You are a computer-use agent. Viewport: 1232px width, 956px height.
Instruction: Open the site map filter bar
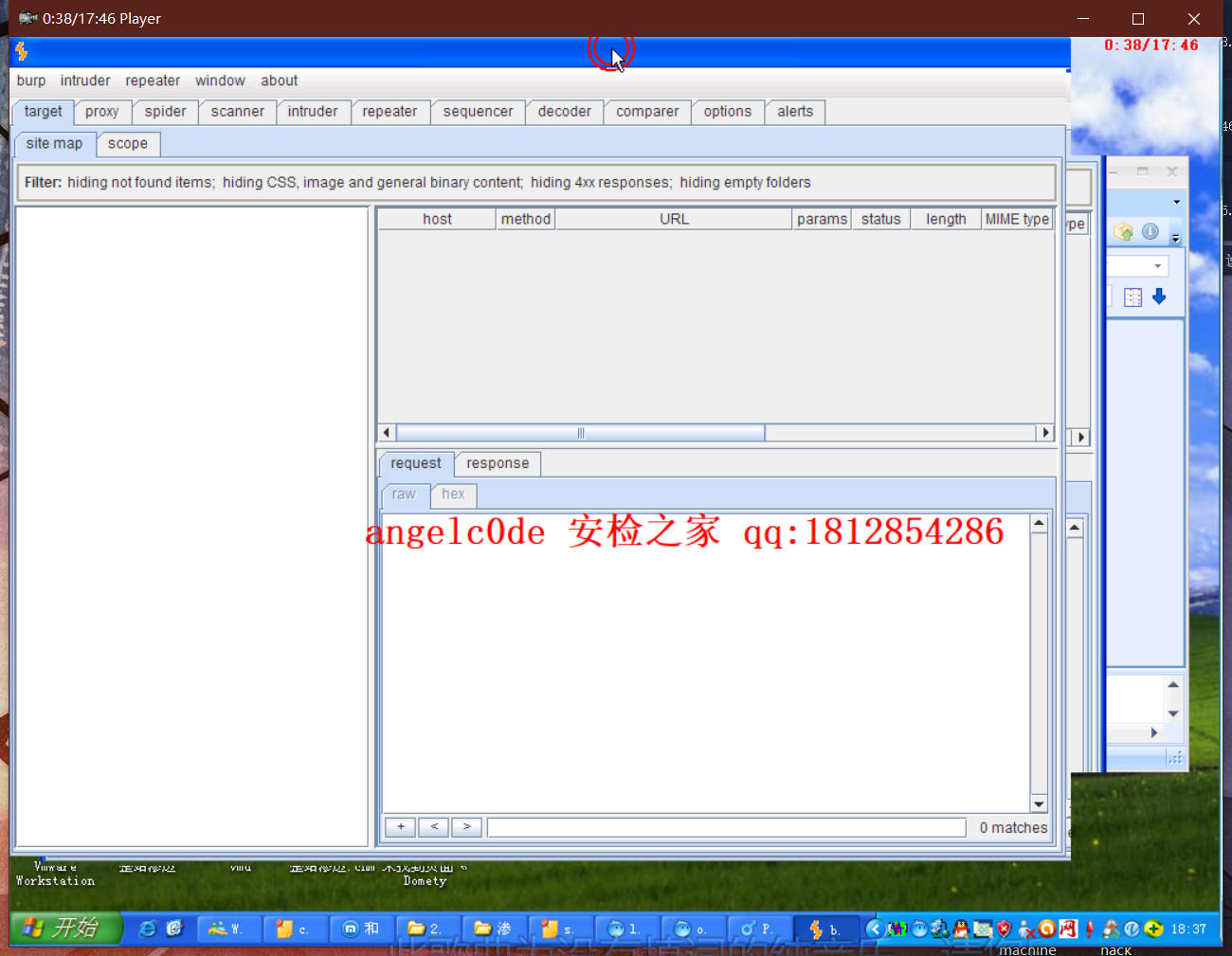coord(536,183)
